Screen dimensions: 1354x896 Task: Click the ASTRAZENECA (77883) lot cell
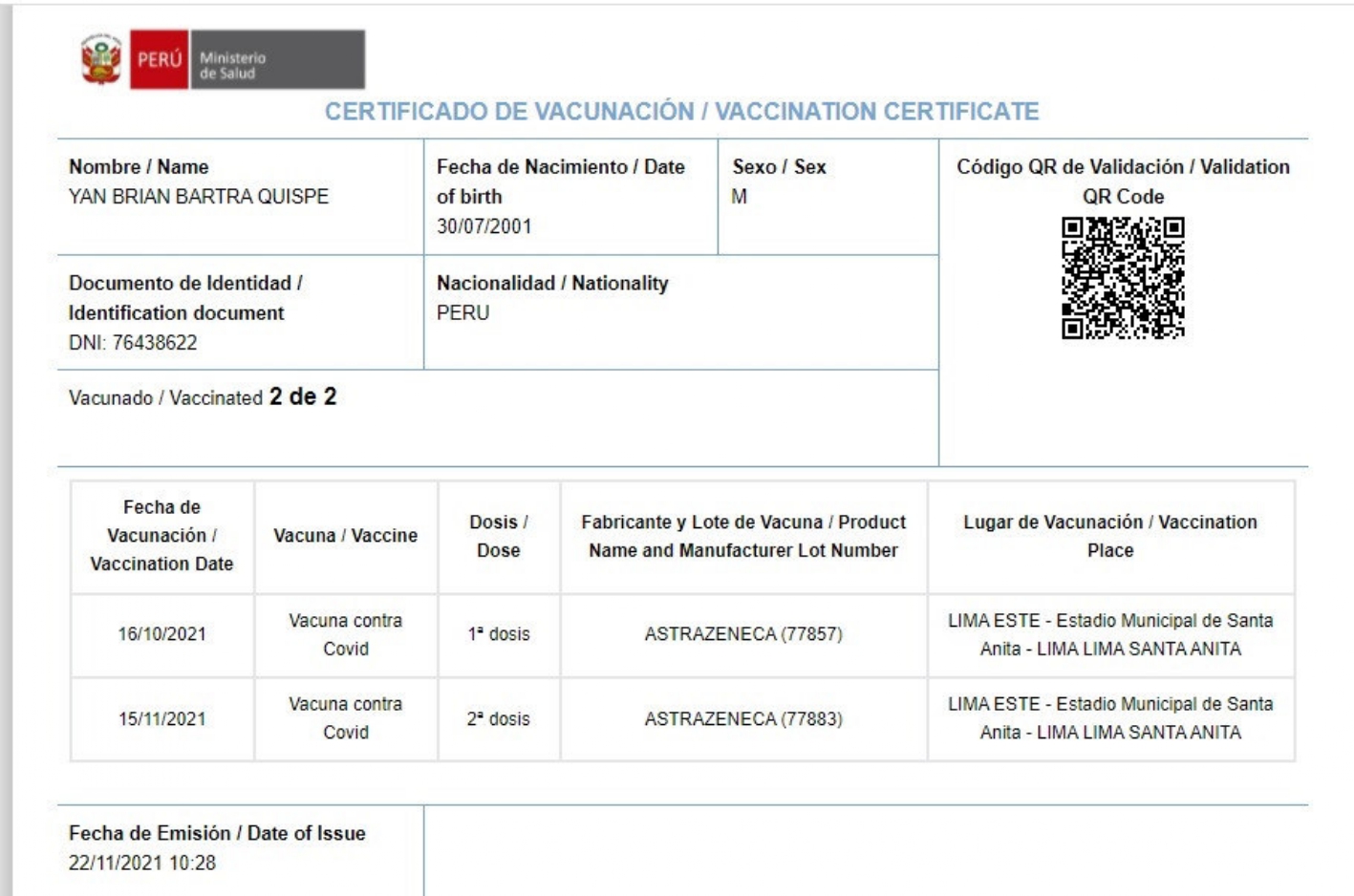pyautogui.click(x=743, y=719)
